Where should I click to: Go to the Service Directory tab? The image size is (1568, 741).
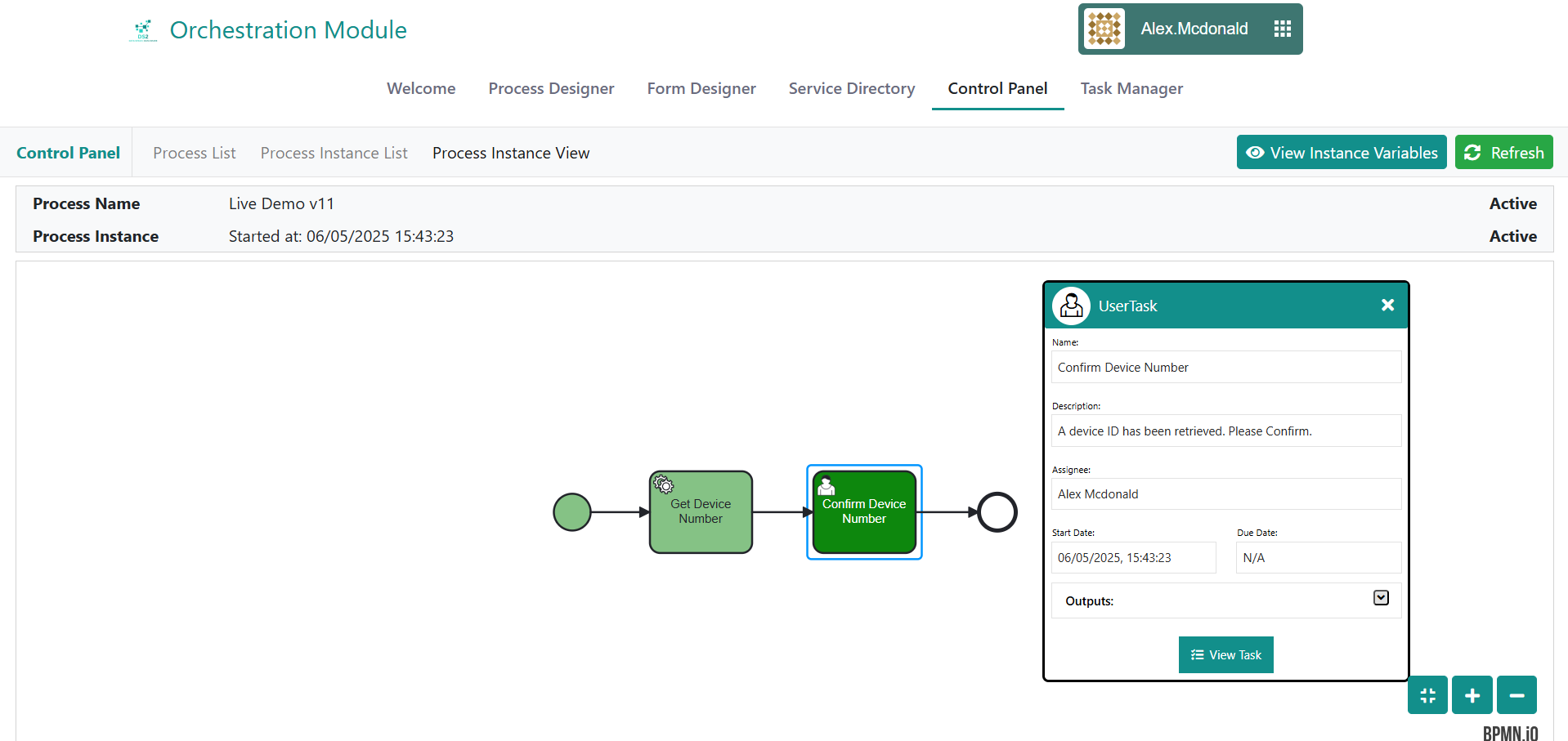(x=851, y=88)
